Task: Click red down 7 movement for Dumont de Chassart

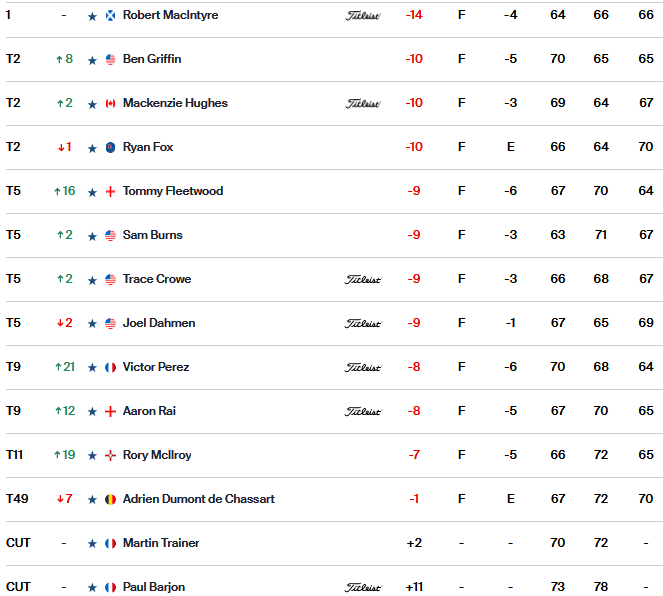Action: pyautogui.click(x=65, y=499)
